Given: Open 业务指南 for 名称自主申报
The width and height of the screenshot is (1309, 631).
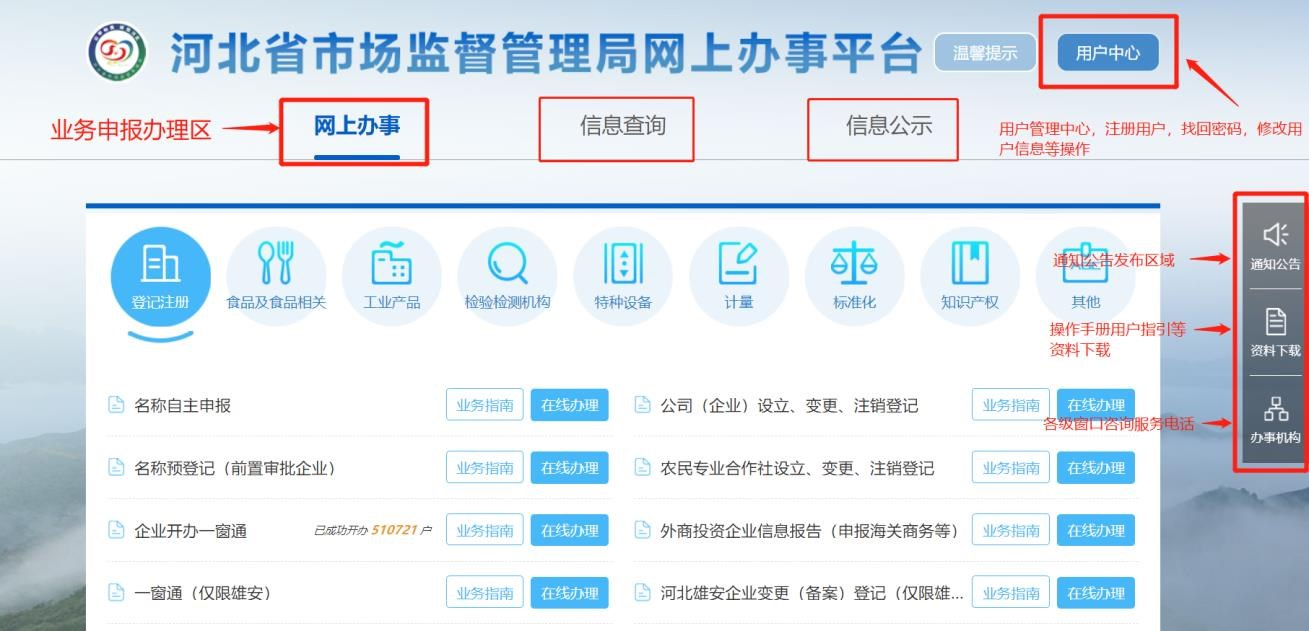Looking at the screenshot, I should pos(487,406).
